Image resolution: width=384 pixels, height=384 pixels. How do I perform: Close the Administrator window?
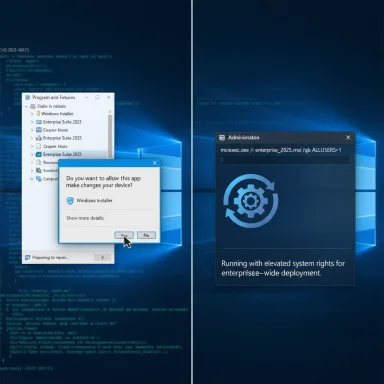pyautogui.click(x=348, y=137)
